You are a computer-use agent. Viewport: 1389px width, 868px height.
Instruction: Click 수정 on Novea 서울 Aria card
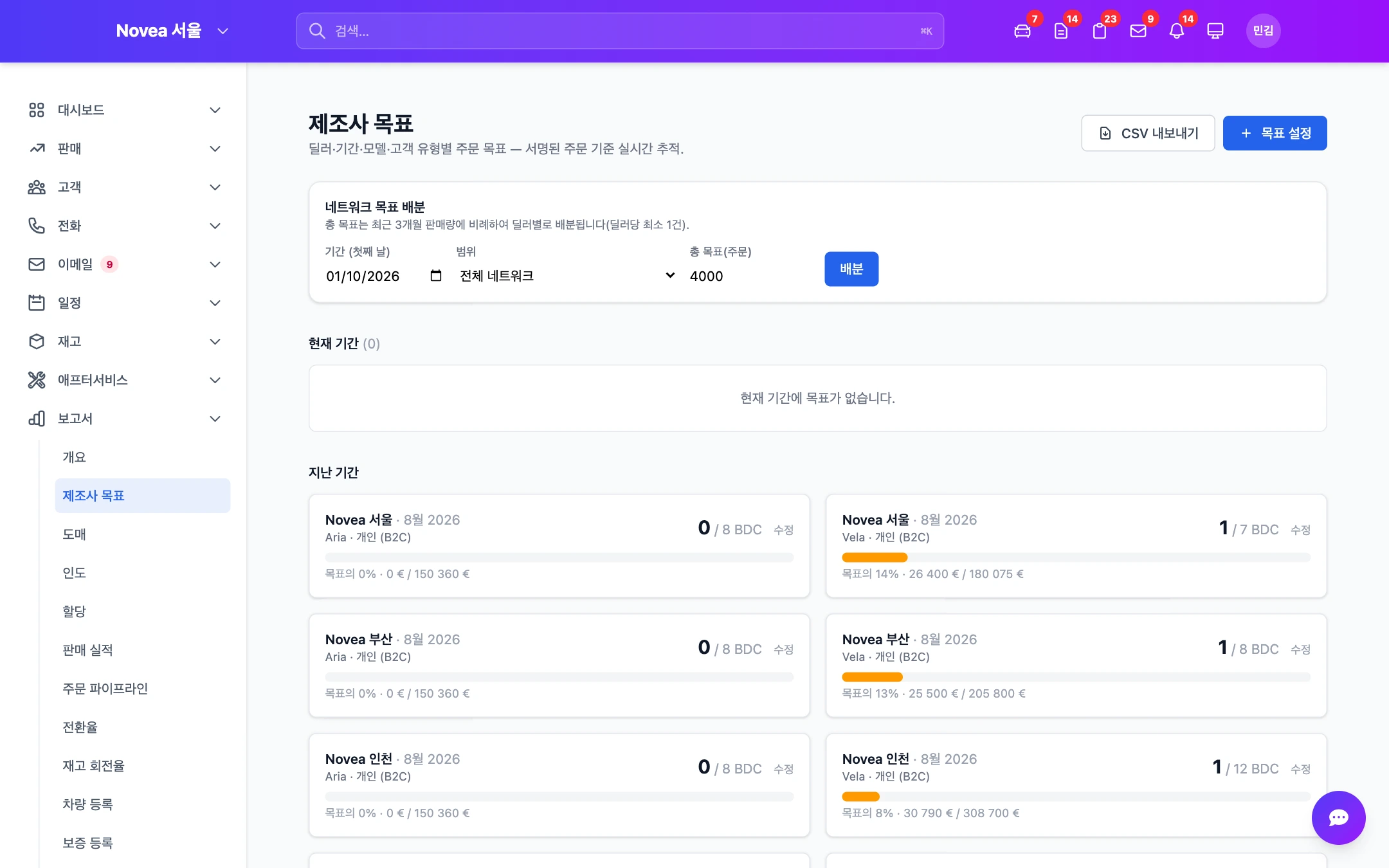[783, 530]
